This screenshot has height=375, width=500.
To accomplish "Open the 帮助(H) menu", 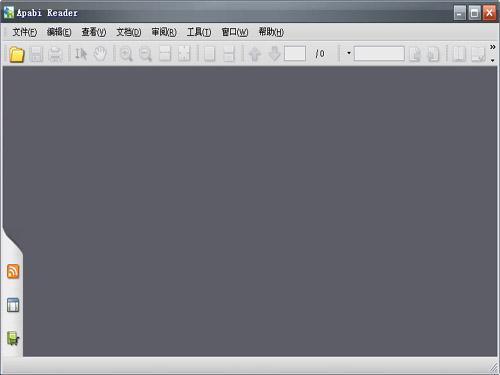I will tap(271, 32).
